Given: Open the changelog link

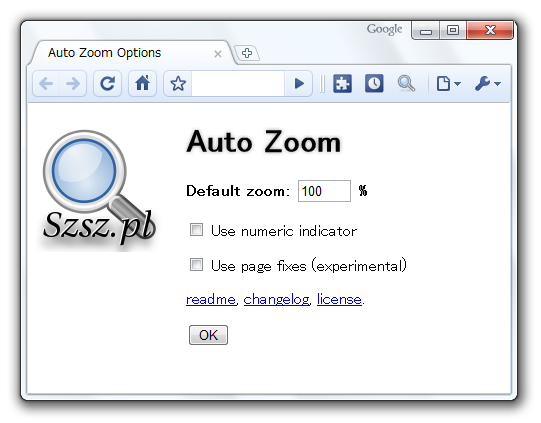Looking at the screenshot, I should 276,299.
